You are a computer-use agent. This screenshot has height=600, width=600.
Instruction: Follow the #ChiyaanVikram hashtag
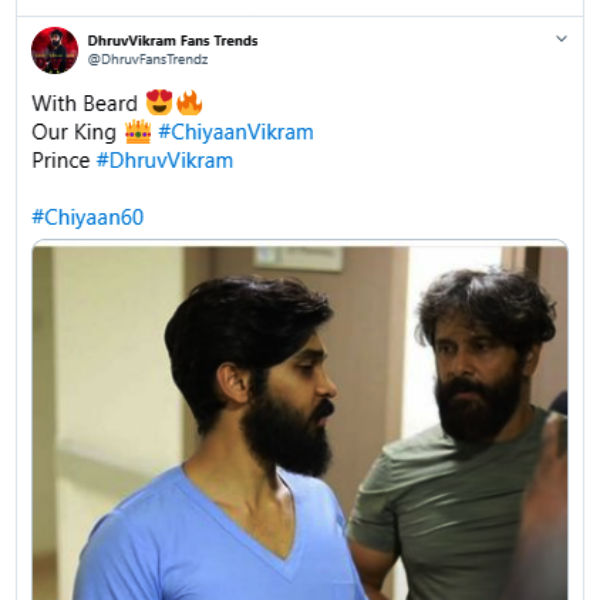tap(236, 132)
